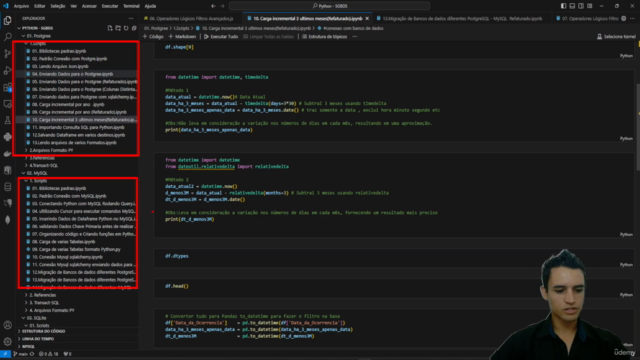Click the editor vertical scrollbar
640x360 pixels.
click(x=638, y=126)
